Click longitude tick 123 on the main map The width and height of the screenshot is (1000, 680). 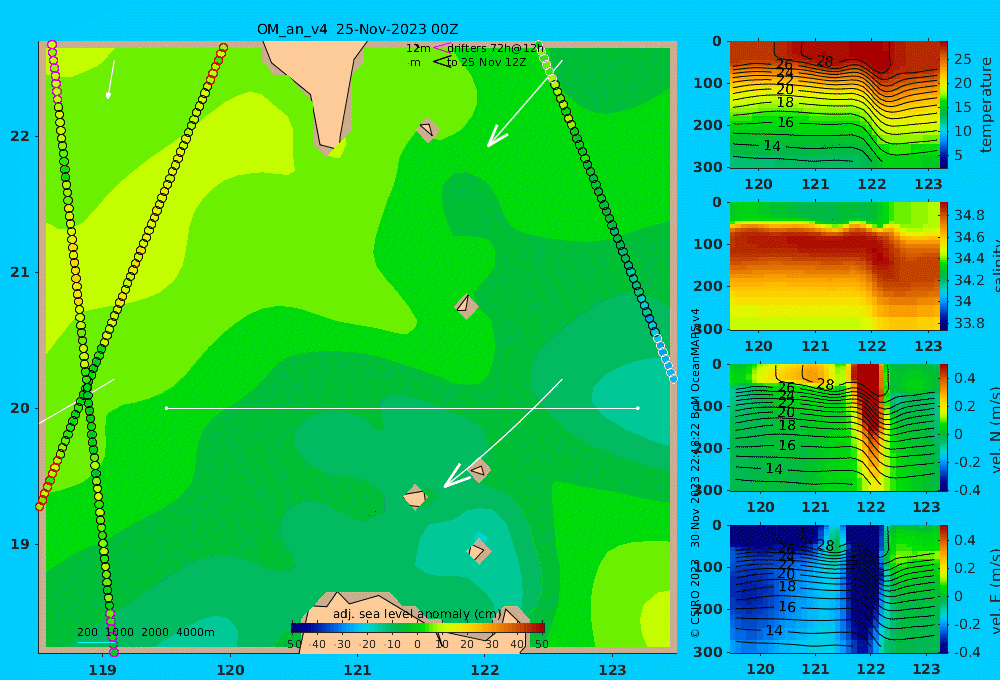tap(613, 670)
